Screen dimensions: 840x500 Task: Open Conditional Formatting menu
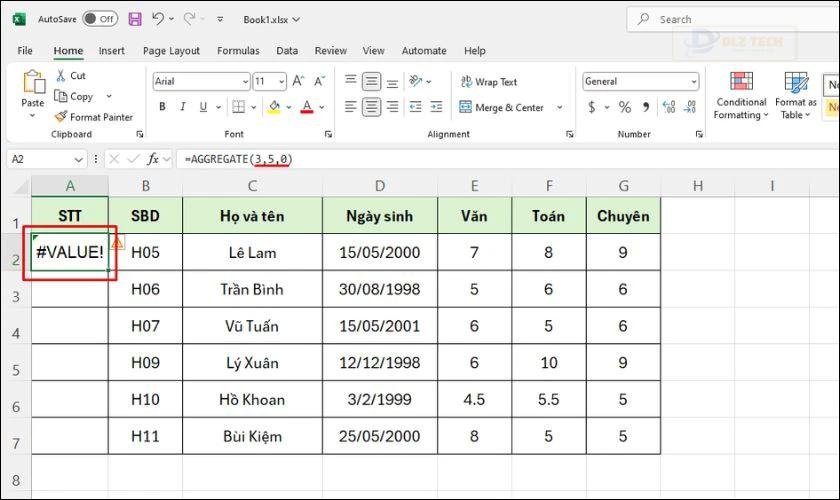click(x=741, y=95)
